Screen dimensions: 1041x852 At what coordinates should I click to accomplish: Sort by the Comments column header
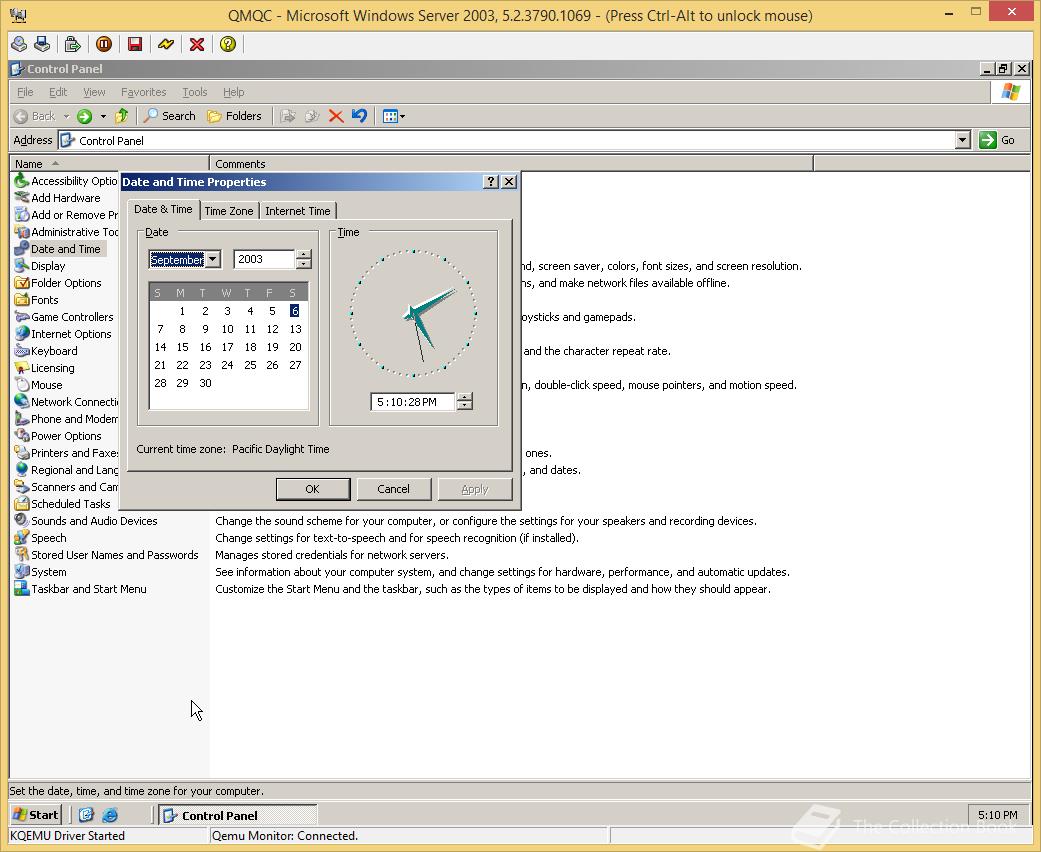511,163
